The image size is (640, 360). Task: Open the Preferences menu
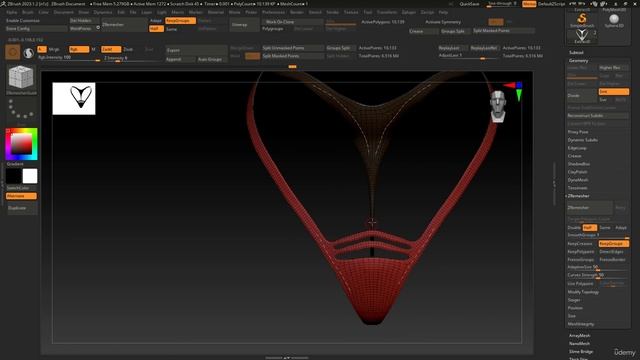tap(273, 12)
